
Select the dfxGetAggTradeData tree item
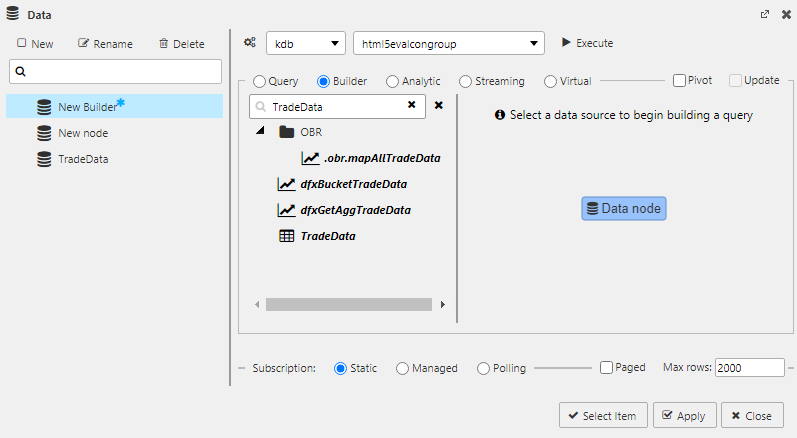coord(355,210)
